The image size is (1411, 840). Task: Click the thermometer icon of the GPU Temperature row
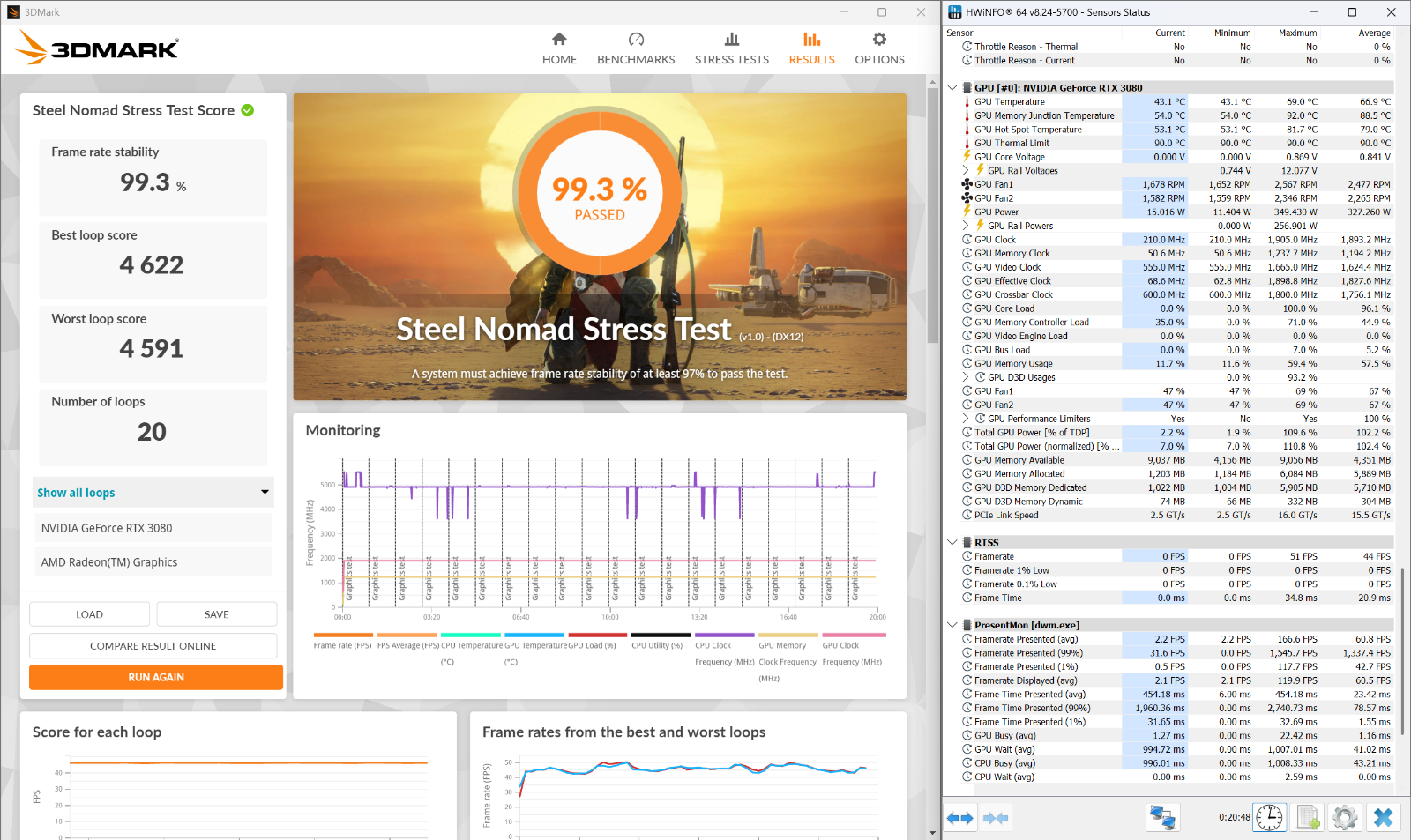[x=967, y=102]
